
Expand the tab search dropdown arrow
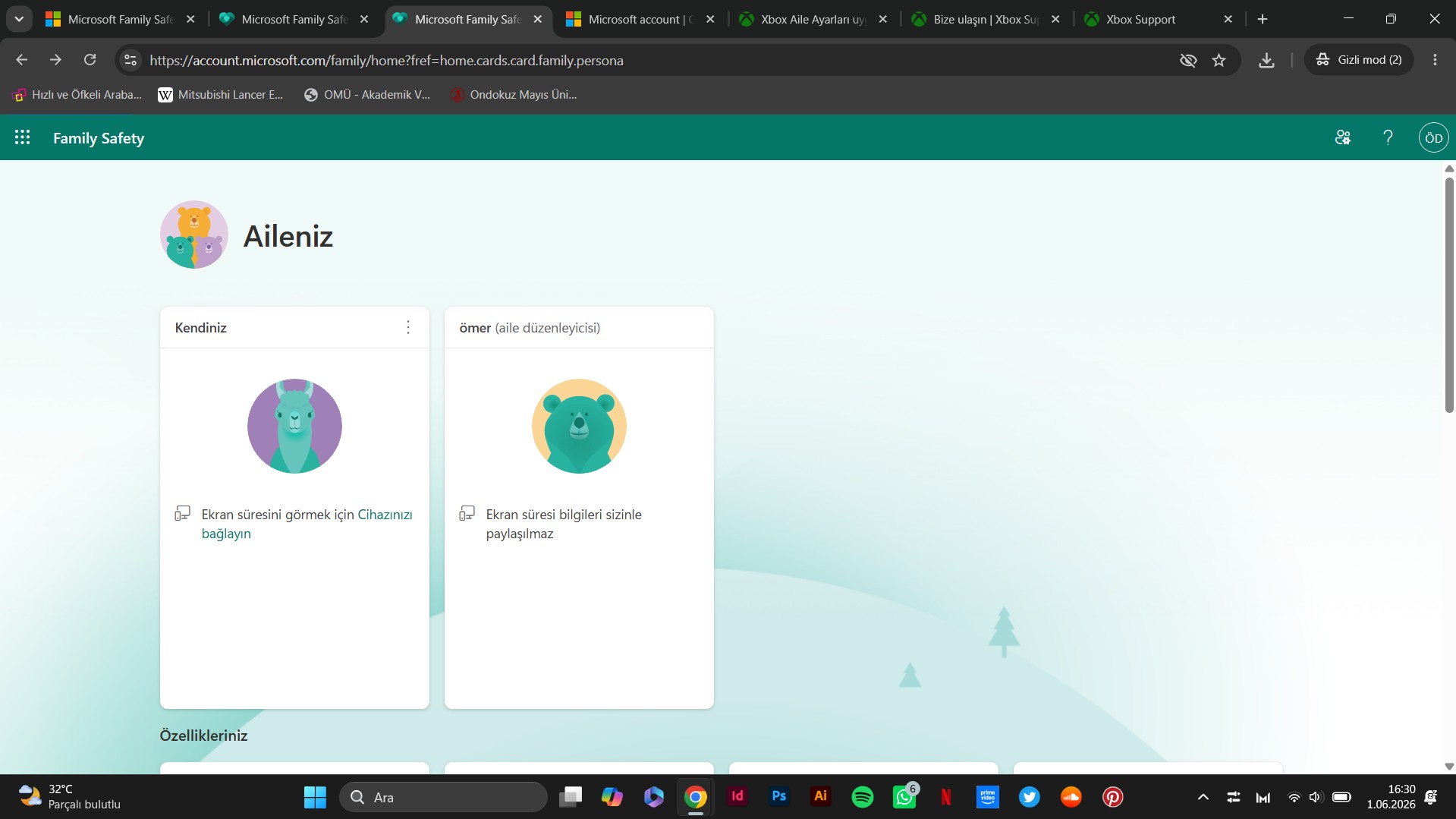18,19
